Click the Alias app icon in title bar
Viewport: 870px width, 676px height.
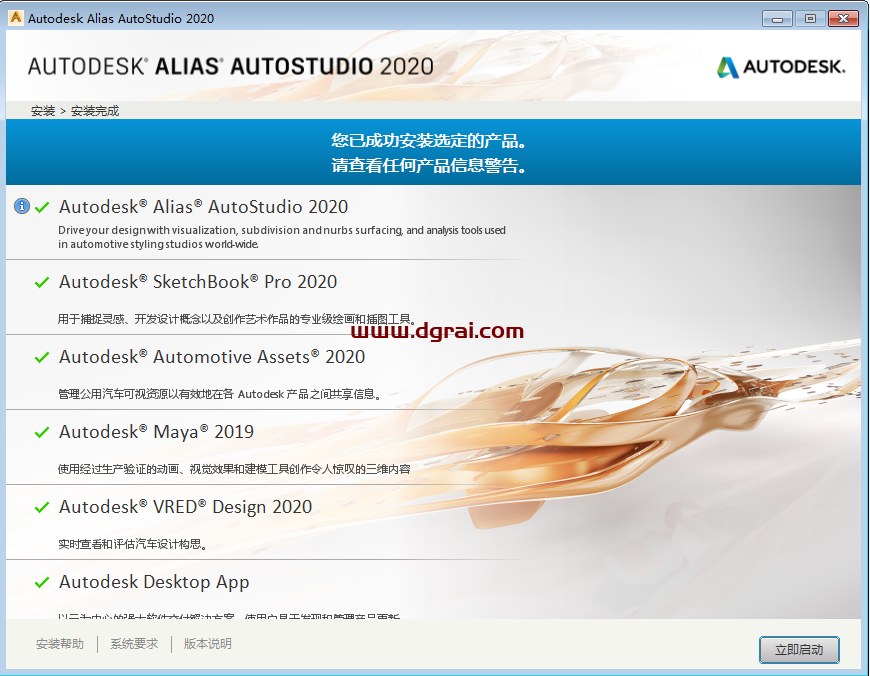(16, 18)
